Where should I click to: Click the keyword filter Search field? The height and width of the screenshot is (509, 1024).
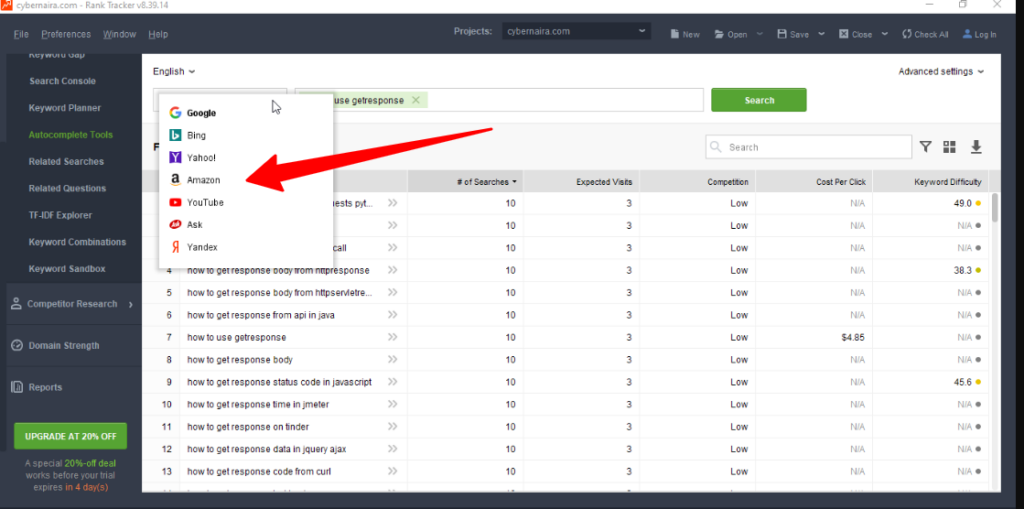[x=808, y=147]
